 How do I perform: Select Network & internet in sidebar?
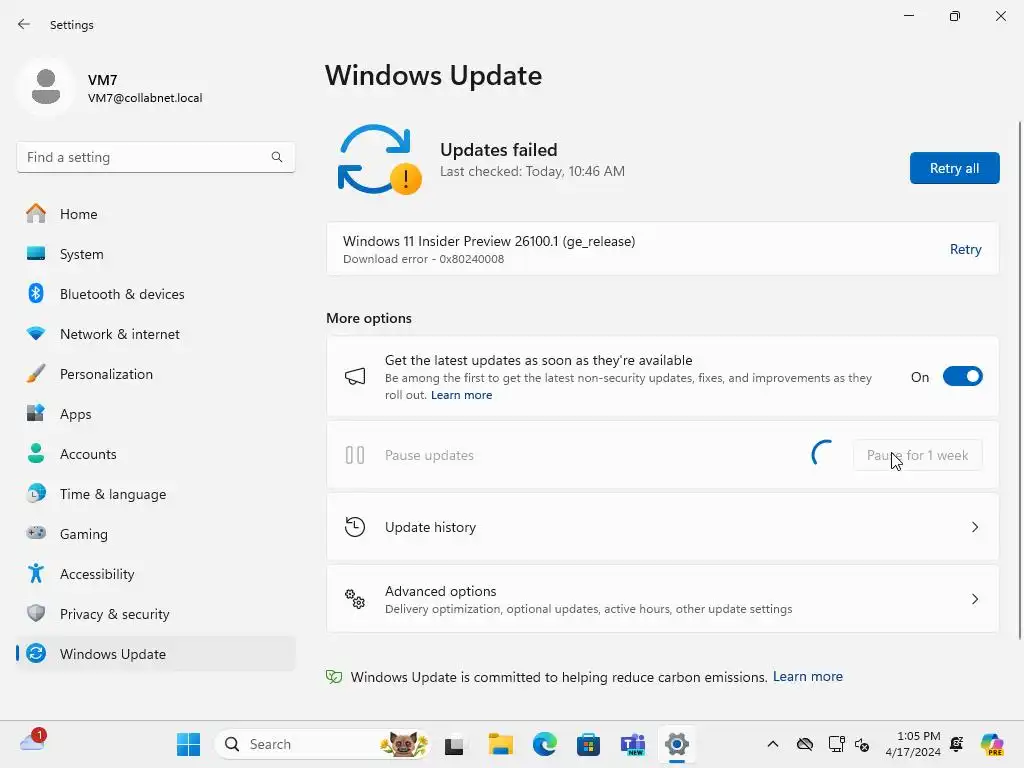pyautogui.click(x=155, y=333)
